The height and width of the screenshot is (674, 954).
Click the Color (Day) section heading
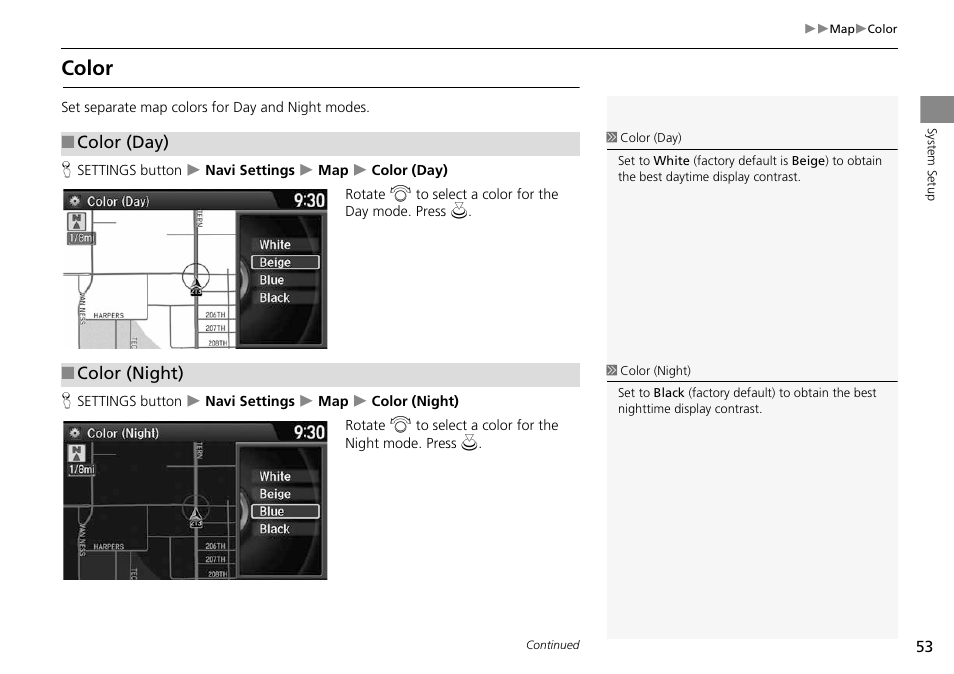point(123,142)
